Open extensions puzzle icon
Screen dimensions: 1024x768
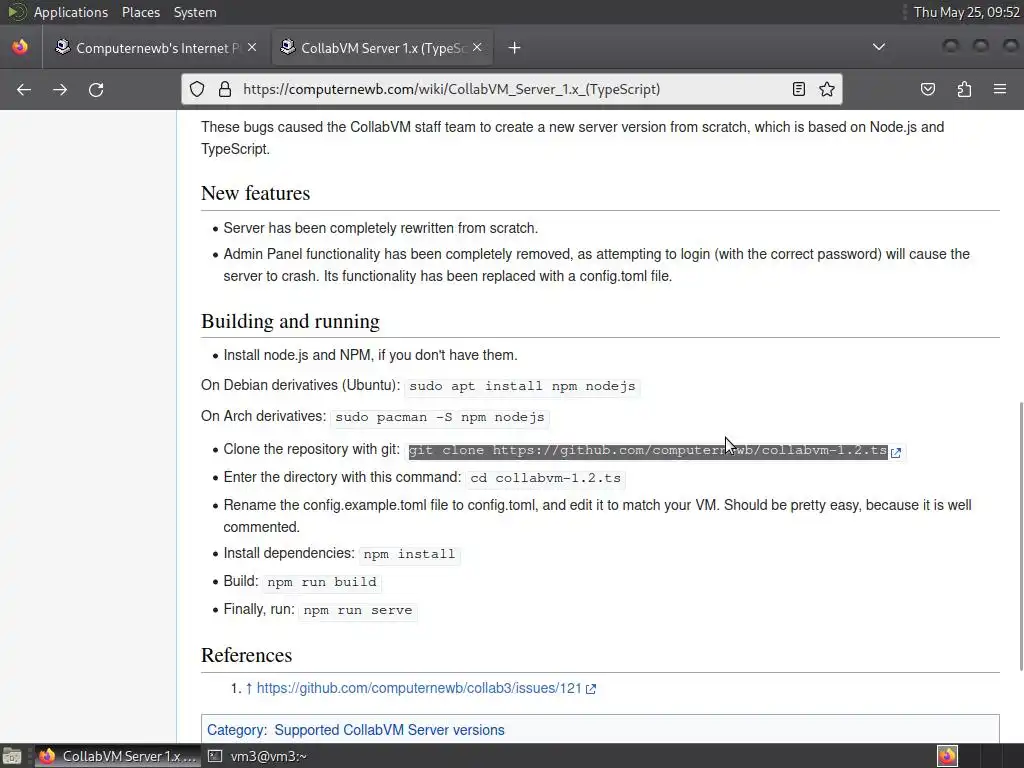964,89
